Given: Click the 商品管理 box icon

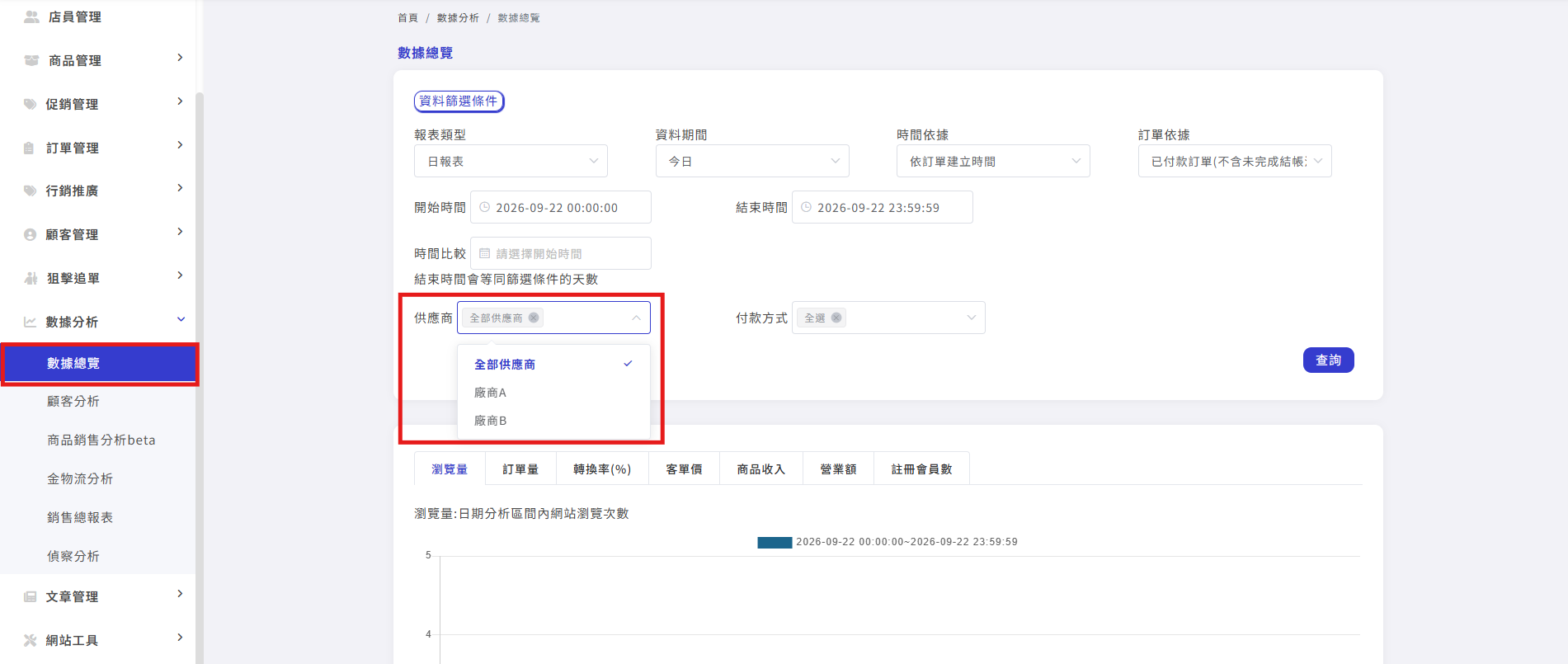Looking at the screenshot, I should click(31, 60).
